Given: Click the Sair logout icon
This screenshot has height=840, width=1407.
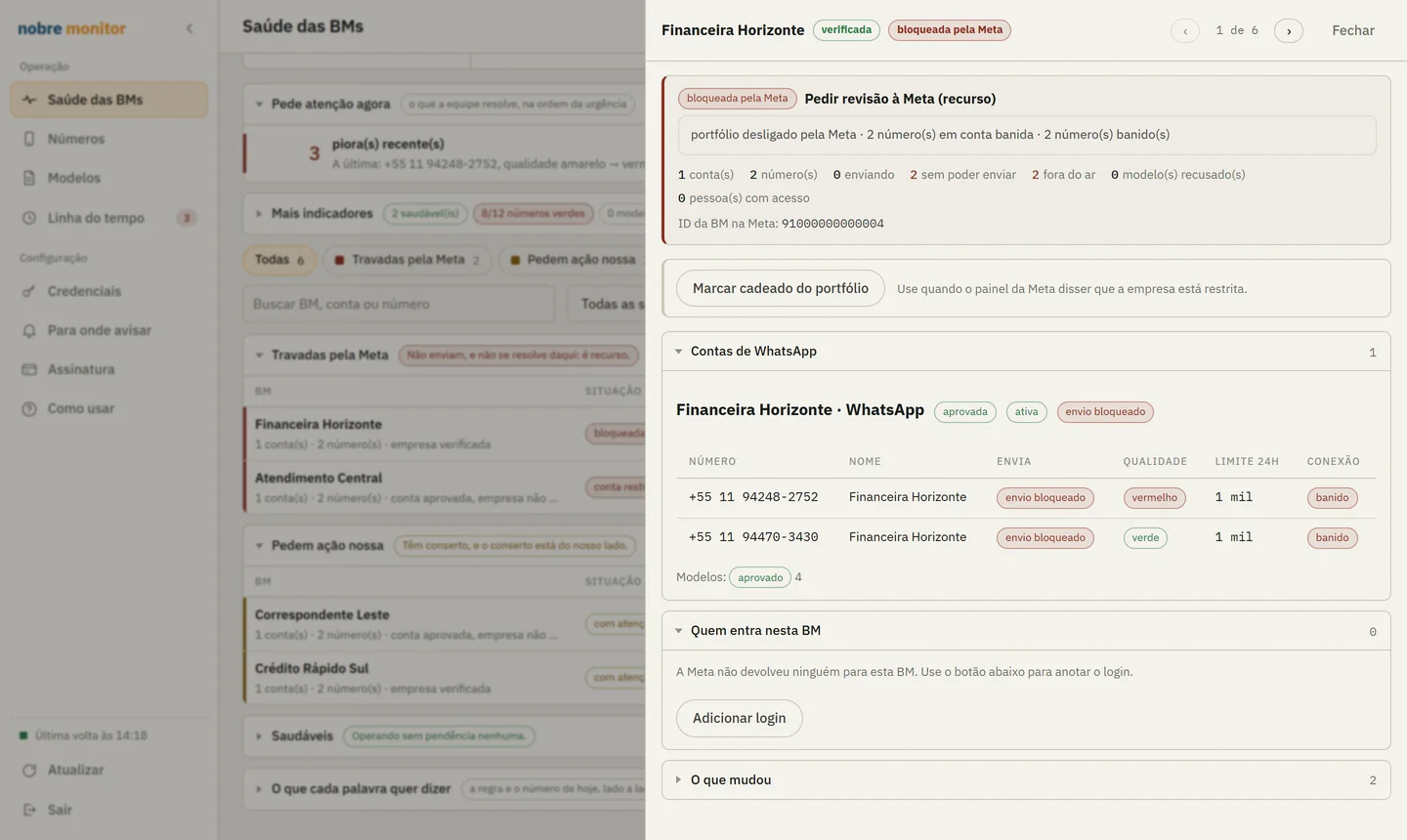Looking at the screenshot, I should tap(29, 810).
